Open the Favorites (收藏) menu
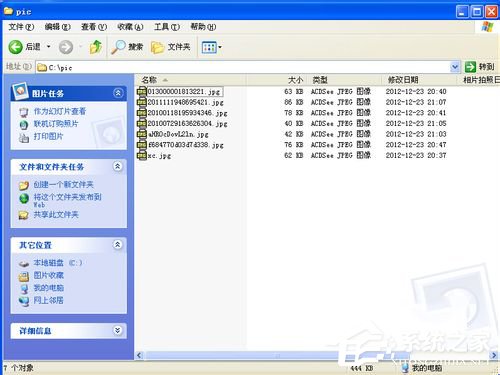The height and width of the screenshot is (375, 500). coord(130,27)
